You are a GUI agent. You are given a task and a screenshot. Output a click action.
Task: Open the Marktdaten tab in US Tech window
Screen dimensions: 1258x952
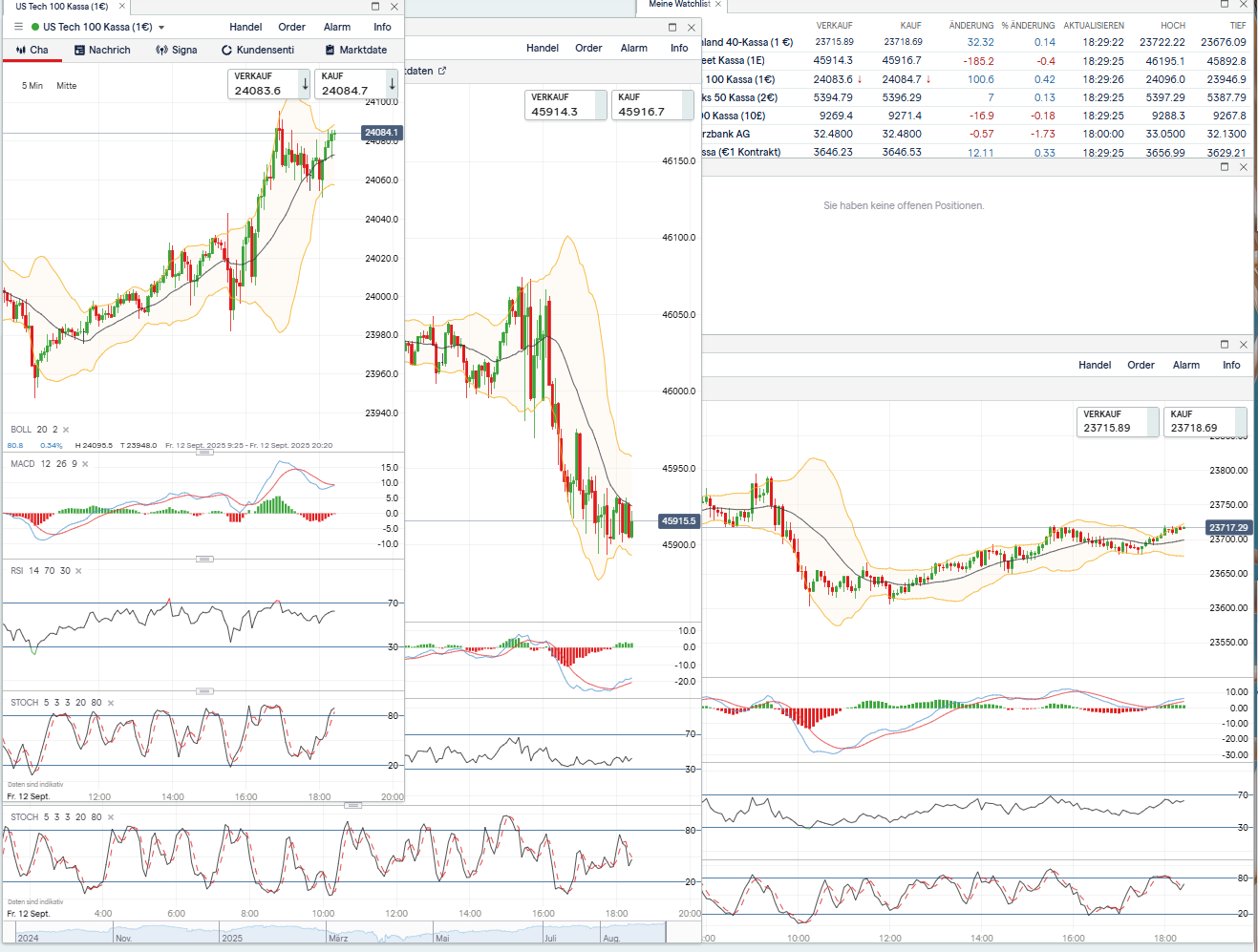coord(356,50)
